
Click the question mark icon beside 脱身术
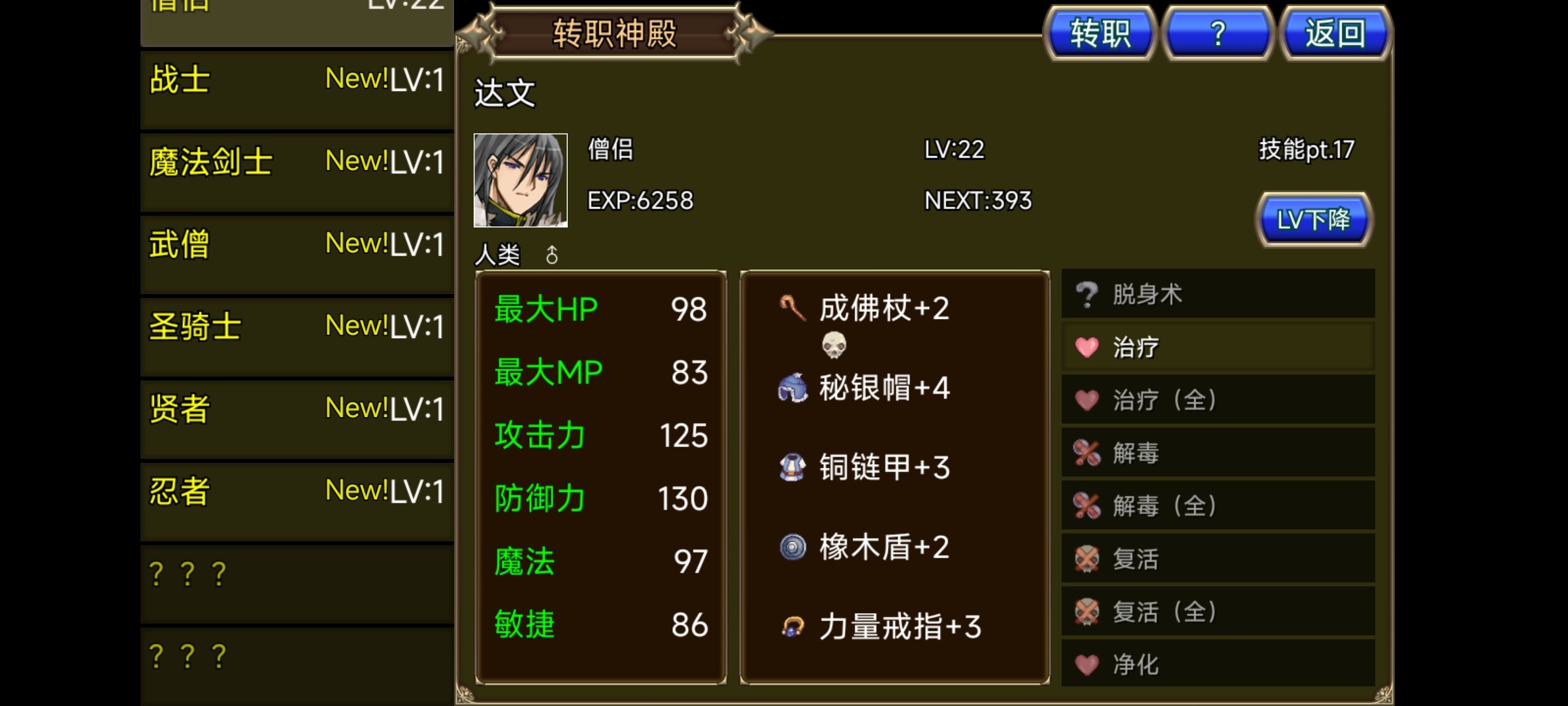[x=1087, y=294]
